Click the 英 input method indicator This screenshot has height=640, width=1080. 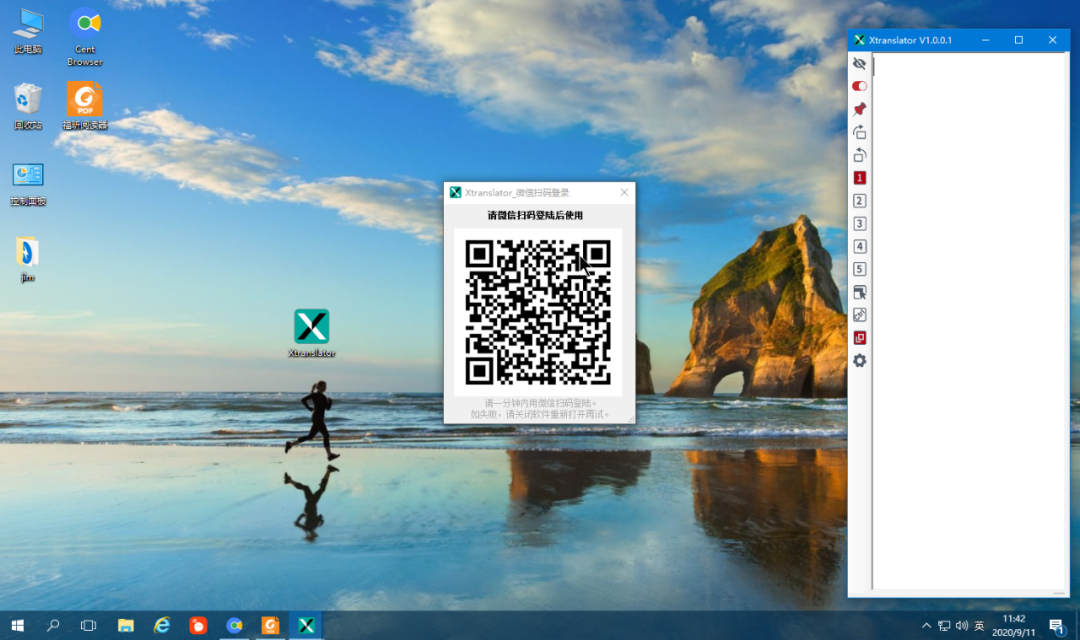[x=979, y=626]
